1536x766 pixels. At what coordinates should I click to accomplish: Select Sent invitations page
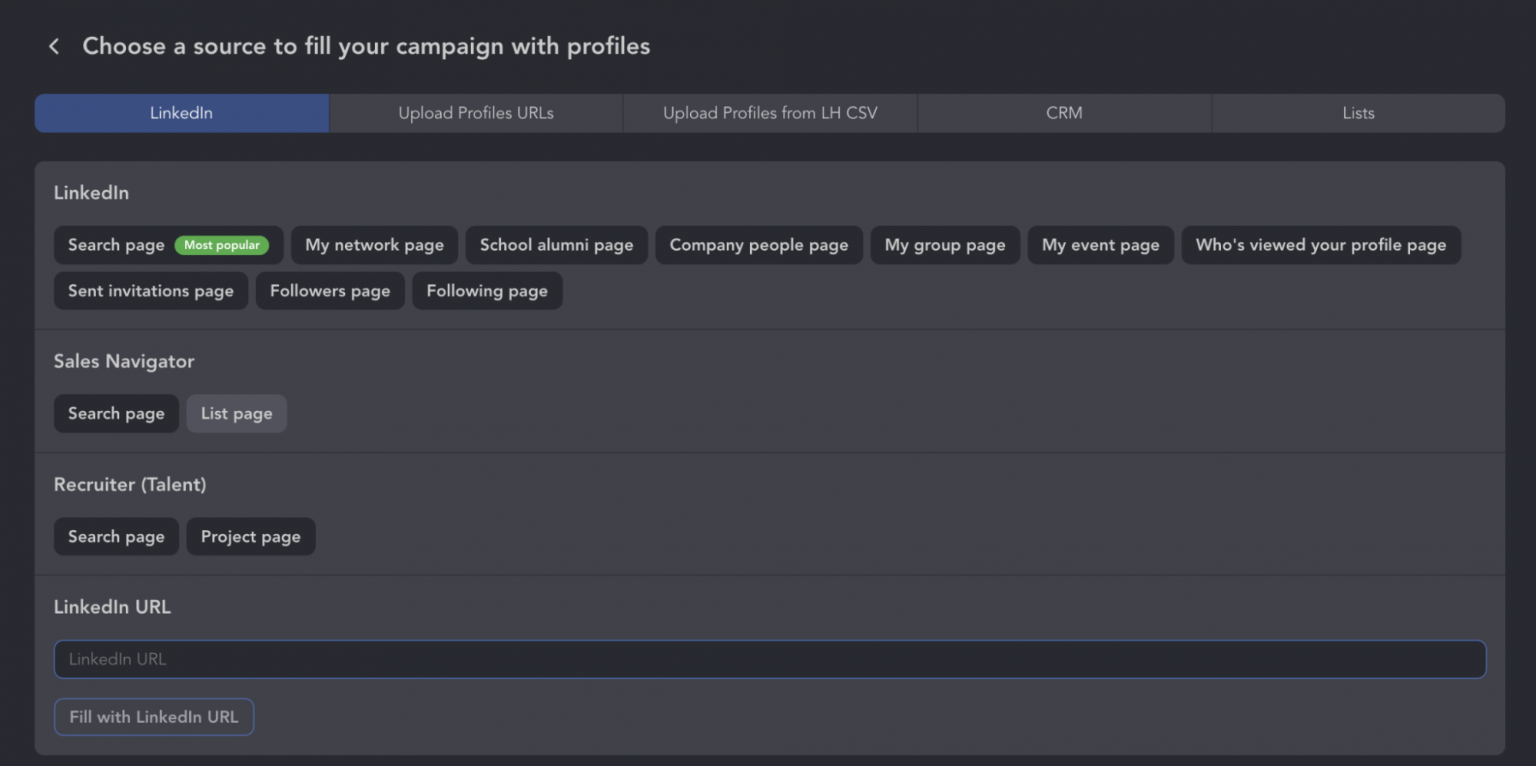[150, 291]
